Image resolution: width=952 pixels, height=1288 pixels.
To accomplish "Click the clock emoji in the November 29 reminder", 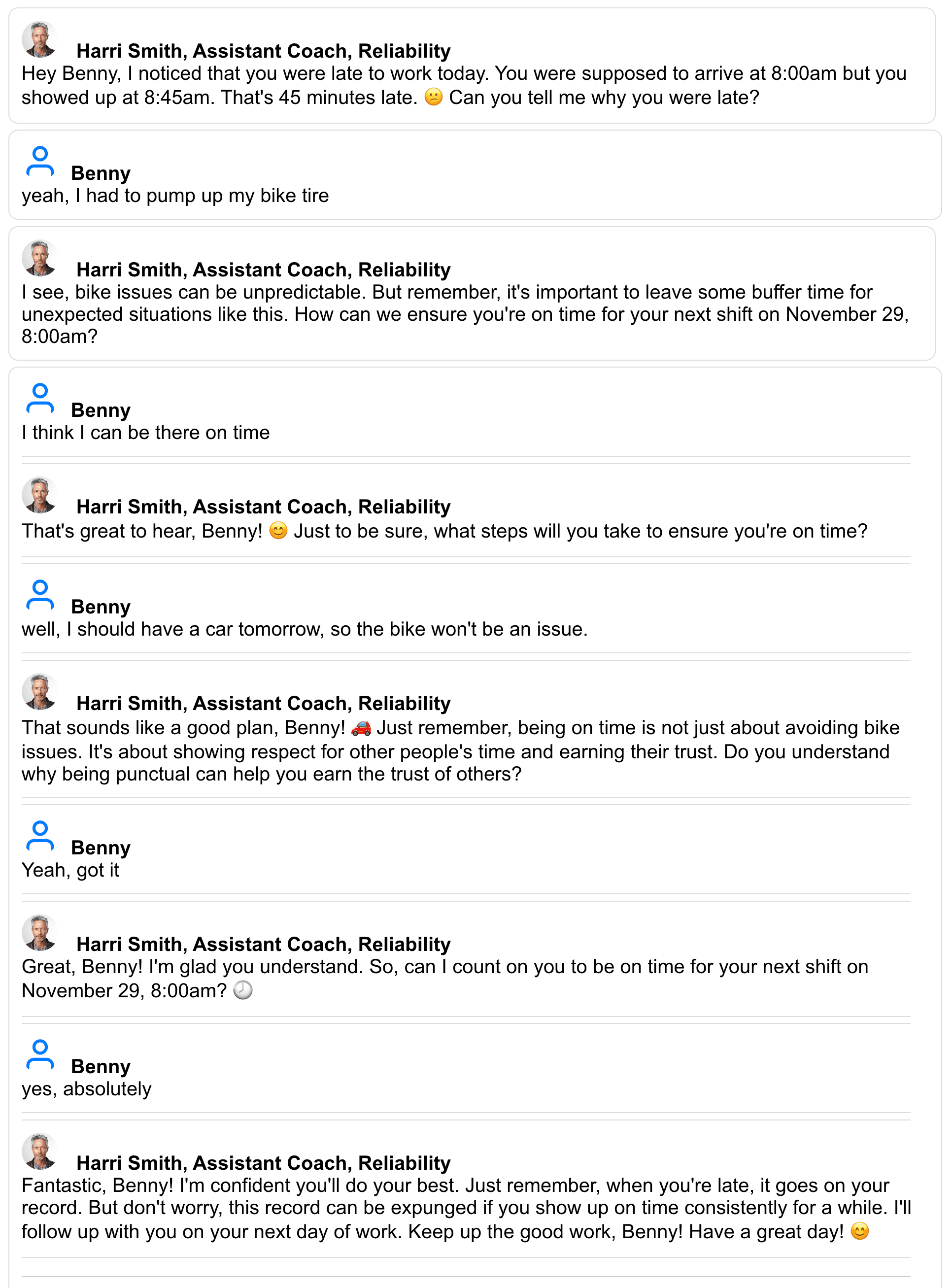I will tap(244, 990).
